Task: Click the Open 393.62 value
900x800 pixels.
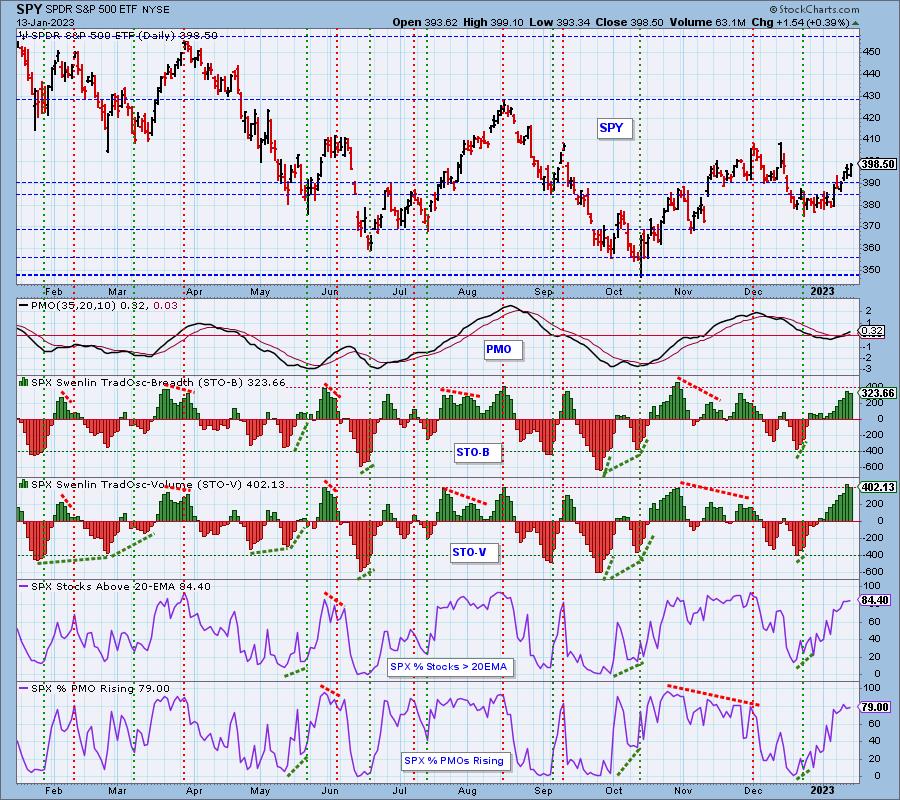Action: pyautogui.click(x=425, y=22)
